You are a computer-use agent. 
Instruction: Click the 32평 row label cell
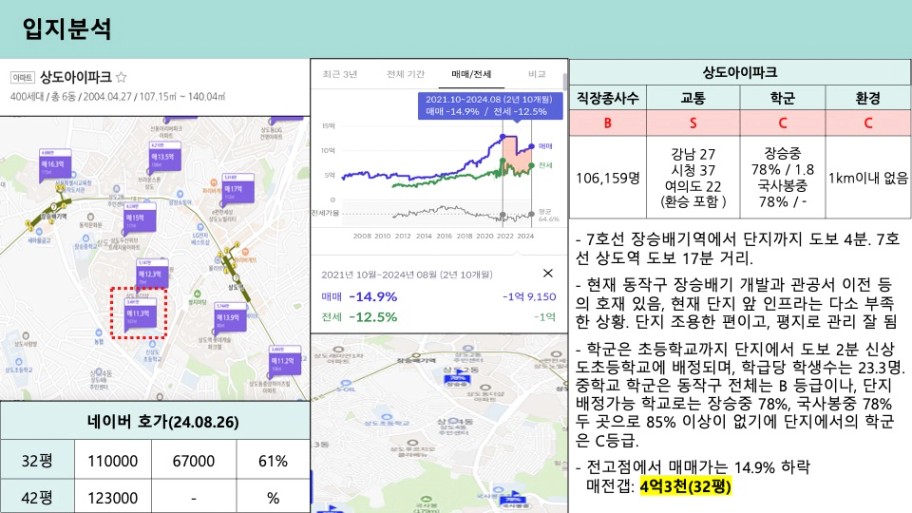[x=37, y=461]
